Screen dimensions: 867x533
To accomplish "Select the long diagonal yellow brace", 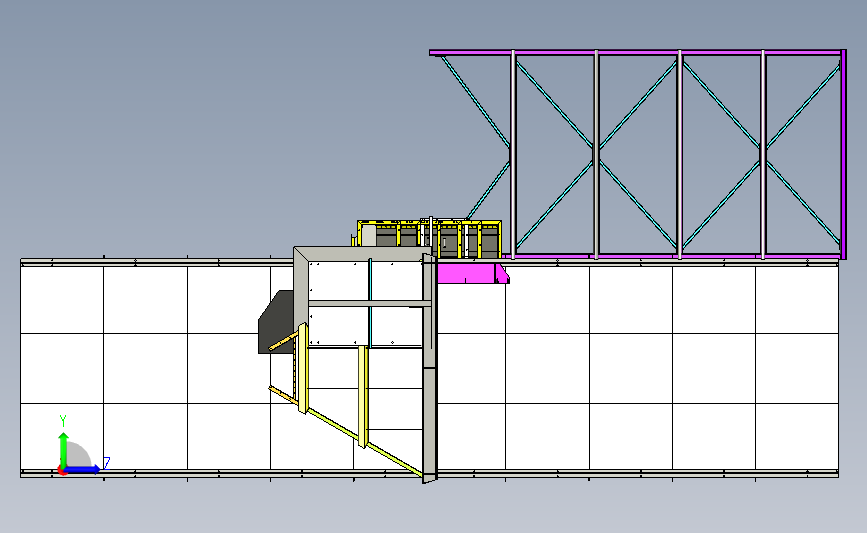I will point(346,431).
